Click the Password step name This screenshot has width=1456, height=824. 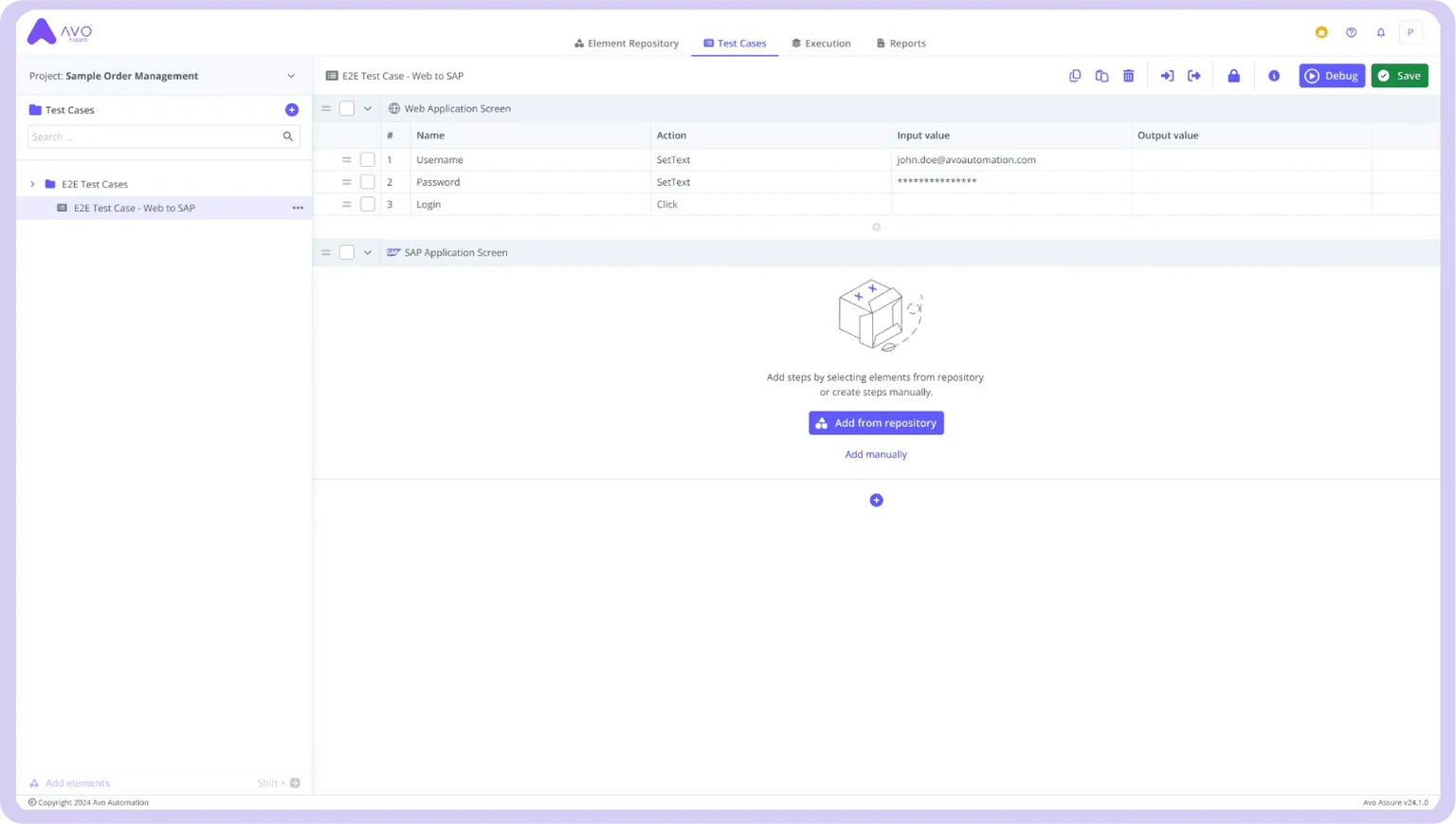coord(438,182)
